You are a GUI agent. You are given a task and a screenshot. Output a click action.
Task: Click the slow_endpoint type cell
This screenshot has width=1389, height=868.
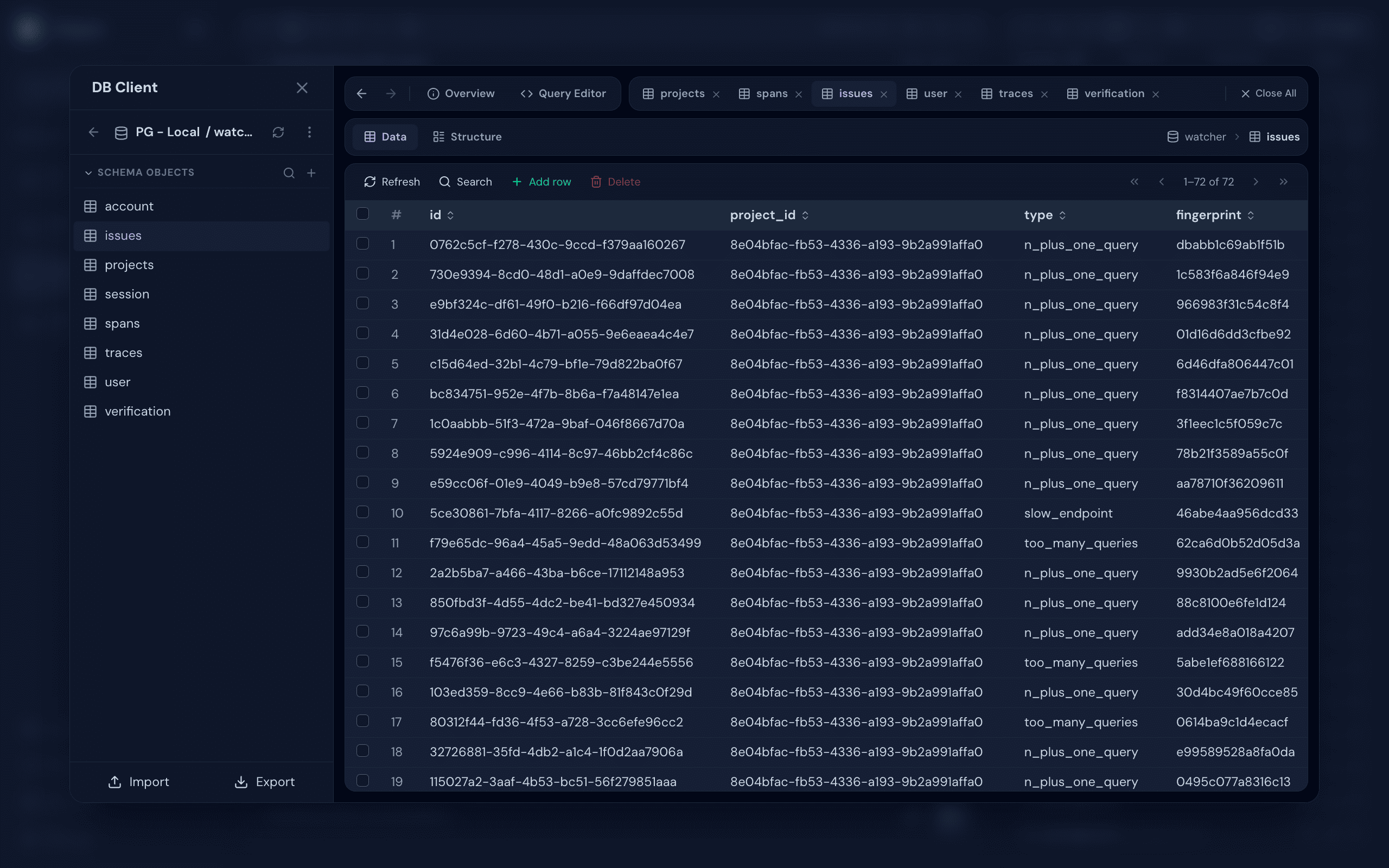(x=1068, y=513)
